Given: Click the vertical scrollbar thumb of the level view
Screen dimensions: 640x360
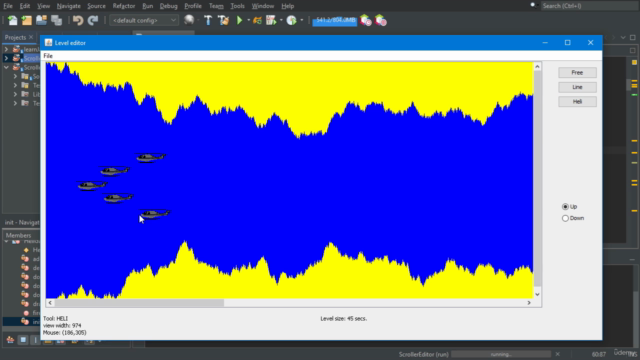Looking at the screenshot, I should (537, 178).
